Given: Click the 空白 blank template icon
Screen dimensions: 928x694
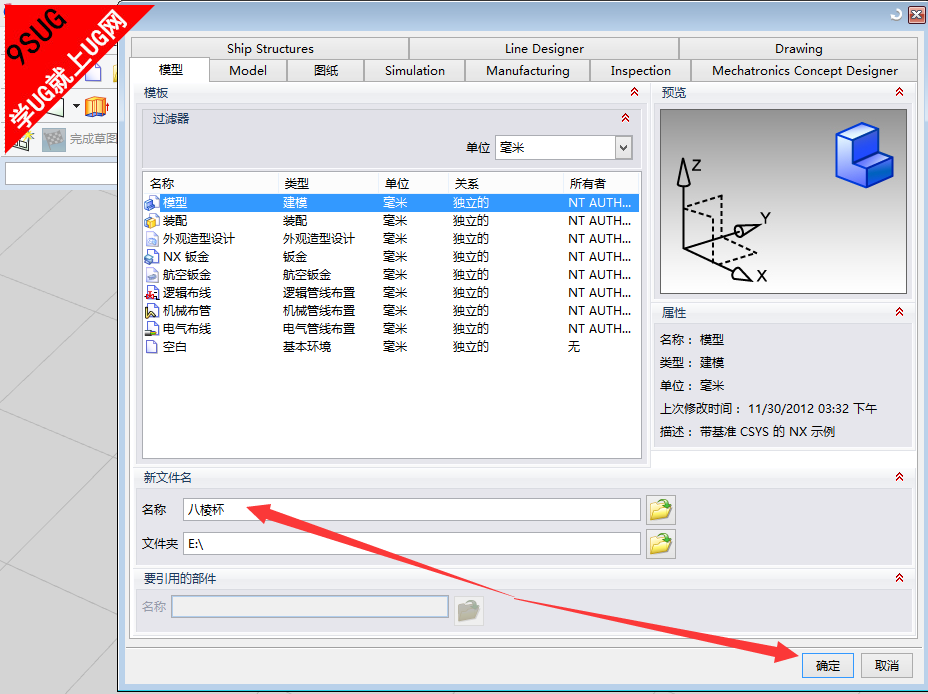Looking at the screenshot, I should [x=152, y=347].
